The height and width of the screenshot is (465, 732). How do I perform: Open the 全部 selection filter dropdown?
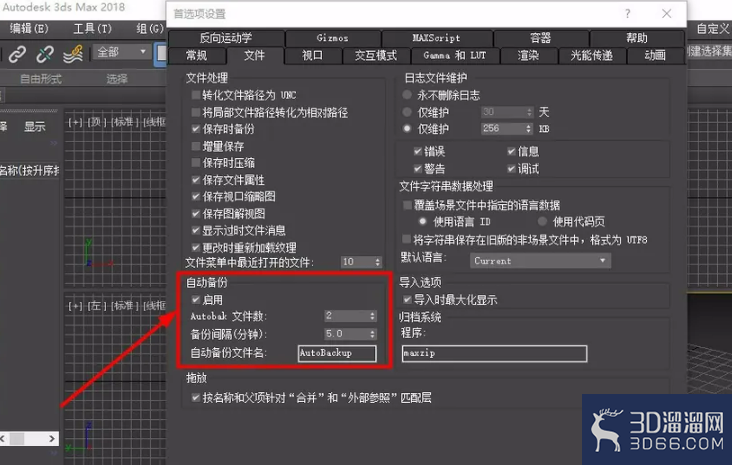pos(122,52)
